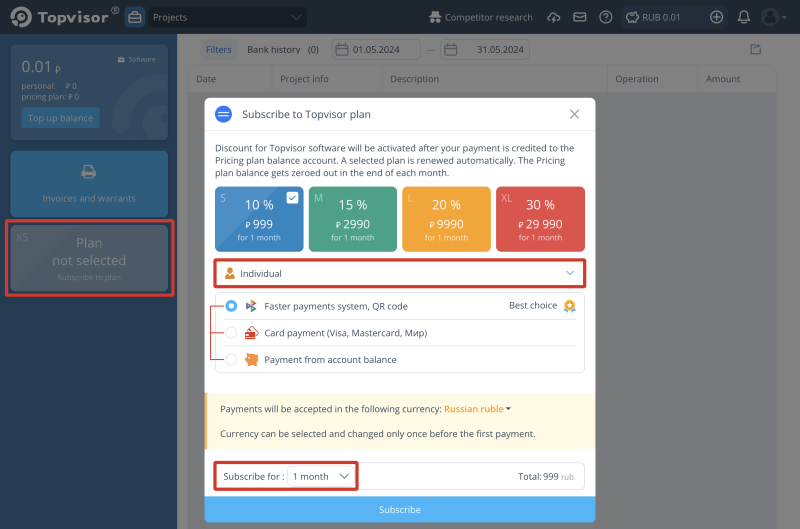
Task: Sort by the Date column header
Action: (x=206, y=79)
